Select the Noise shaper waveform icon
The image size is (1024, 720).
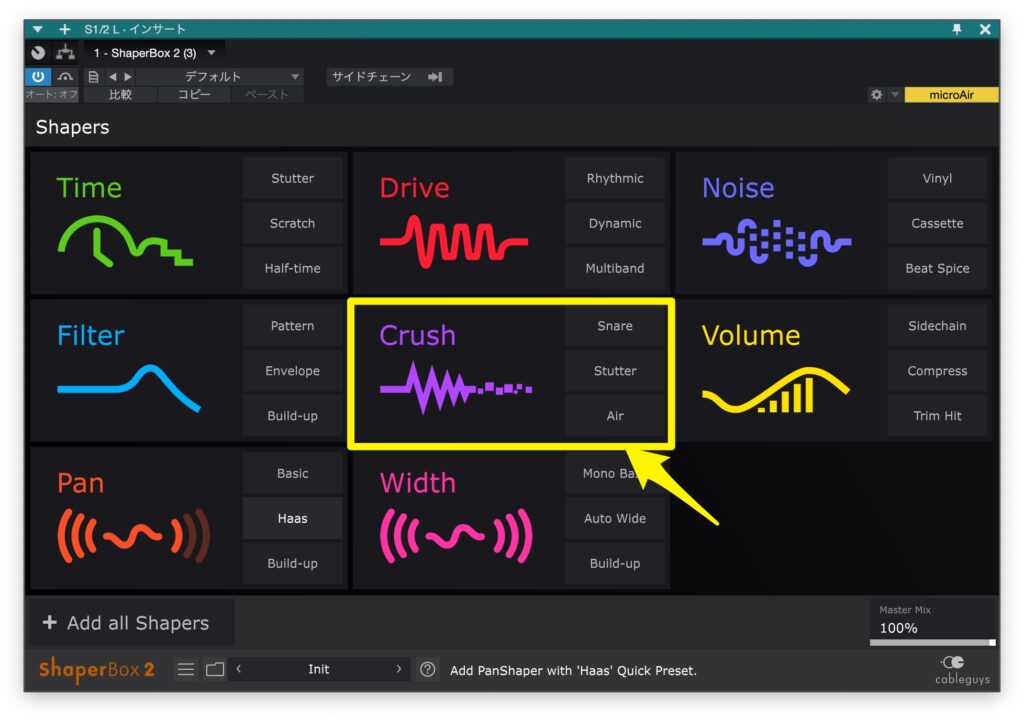coord(776,242)
